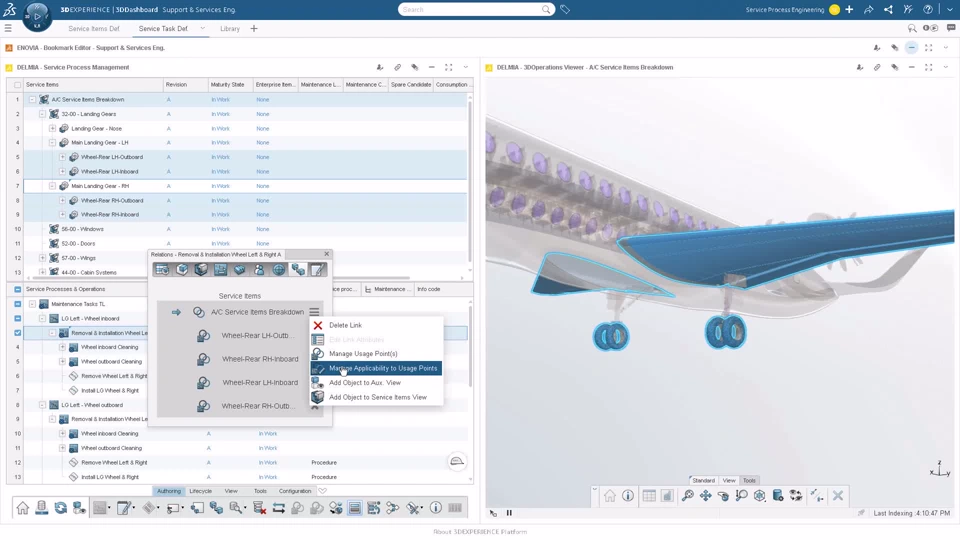
Task: Toggle the Service Items header checkbox
Action: [17, 84]
